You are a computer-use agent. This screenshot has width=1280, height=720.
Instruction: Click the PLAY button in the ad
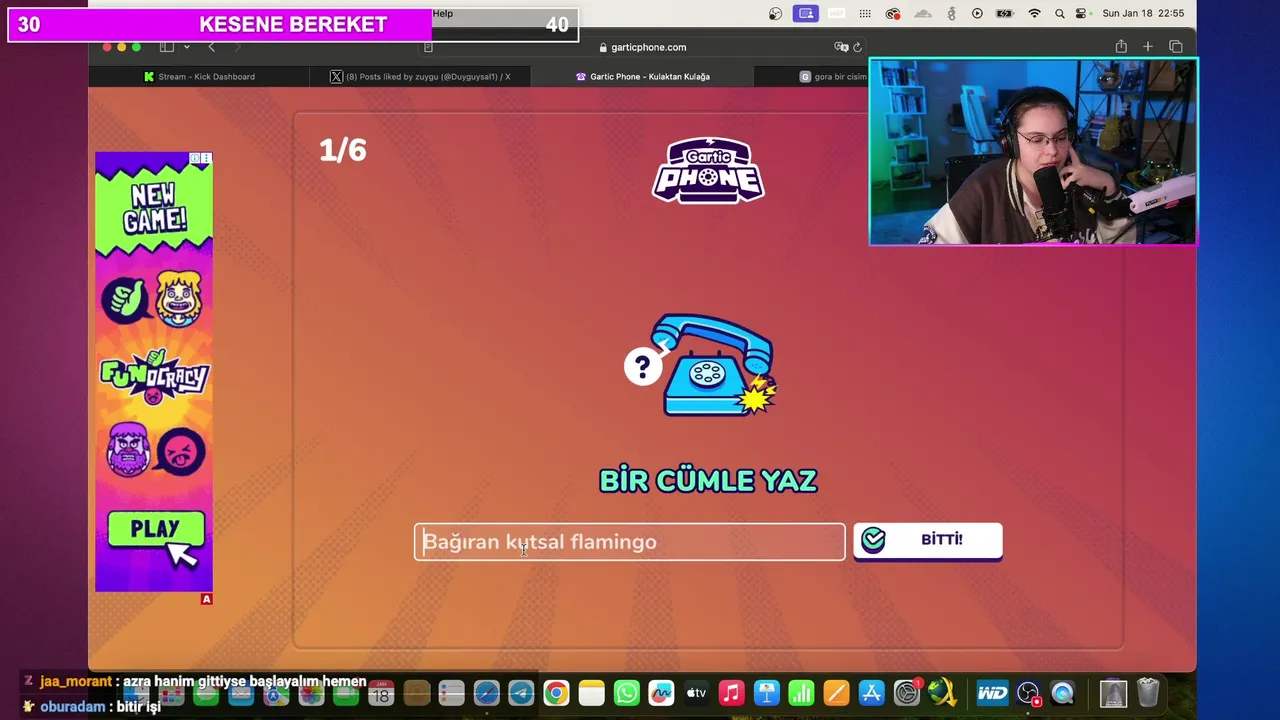156,530
